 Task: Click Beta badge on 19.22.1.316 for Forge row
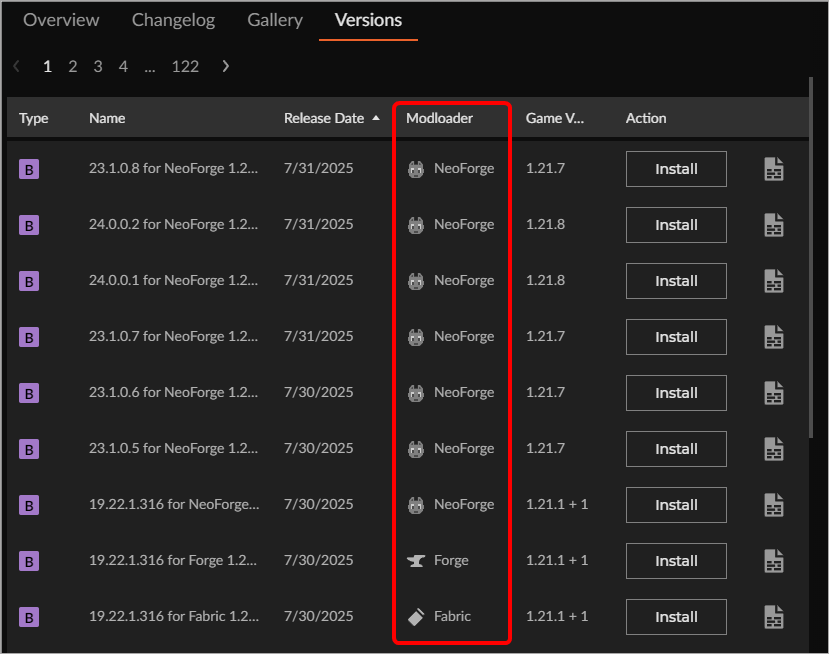point(29,562)
